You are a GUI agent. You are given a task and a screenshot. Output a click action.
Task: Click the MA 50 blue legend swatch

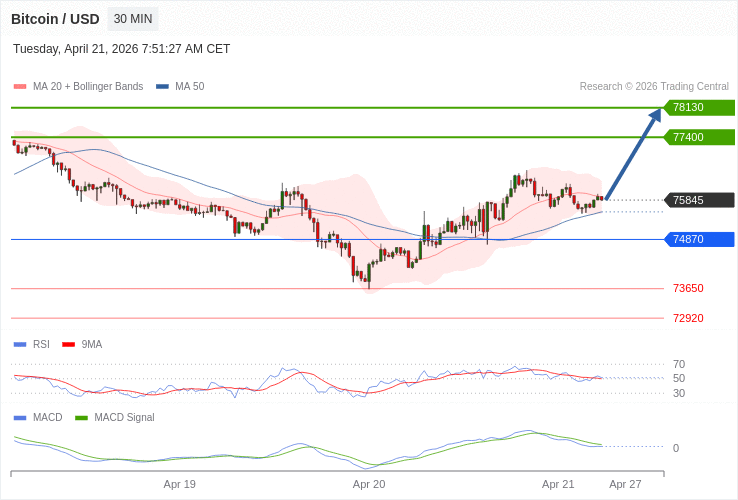(x=162, y=87)
